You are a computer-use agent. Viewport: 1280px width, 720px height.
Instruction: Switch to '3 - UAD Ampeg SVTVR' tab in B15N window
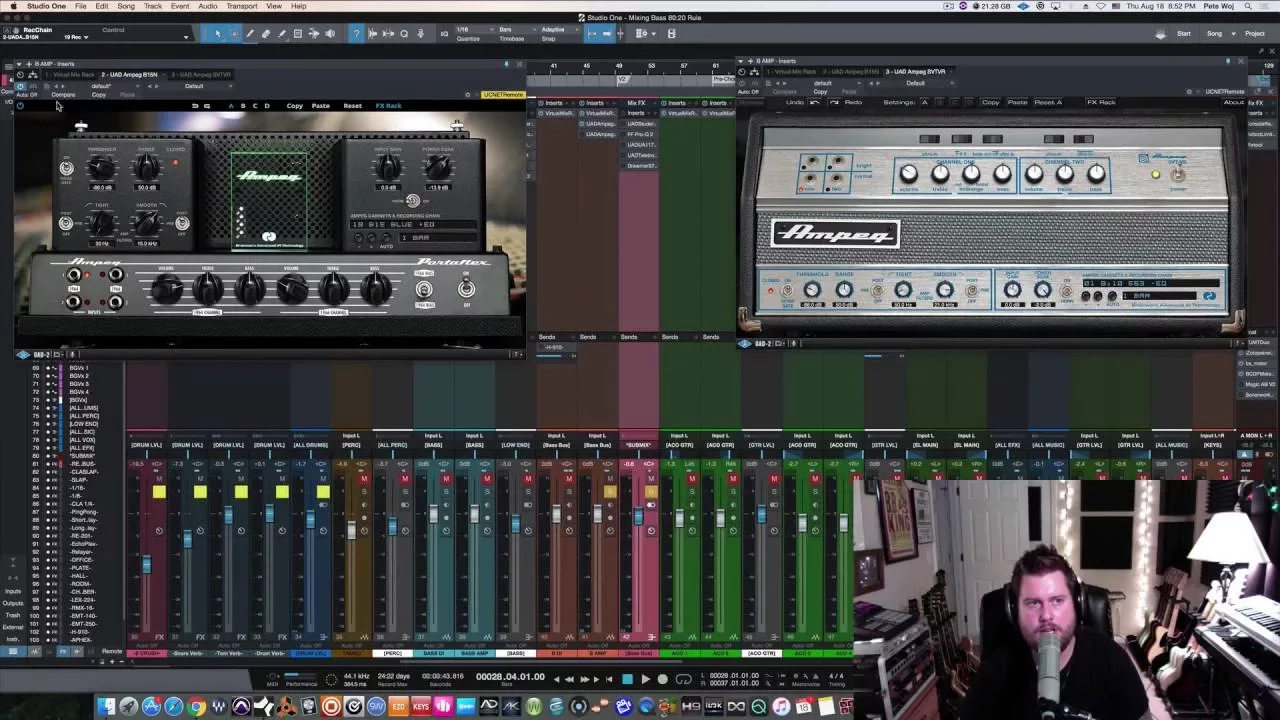[x=201, y=74]
